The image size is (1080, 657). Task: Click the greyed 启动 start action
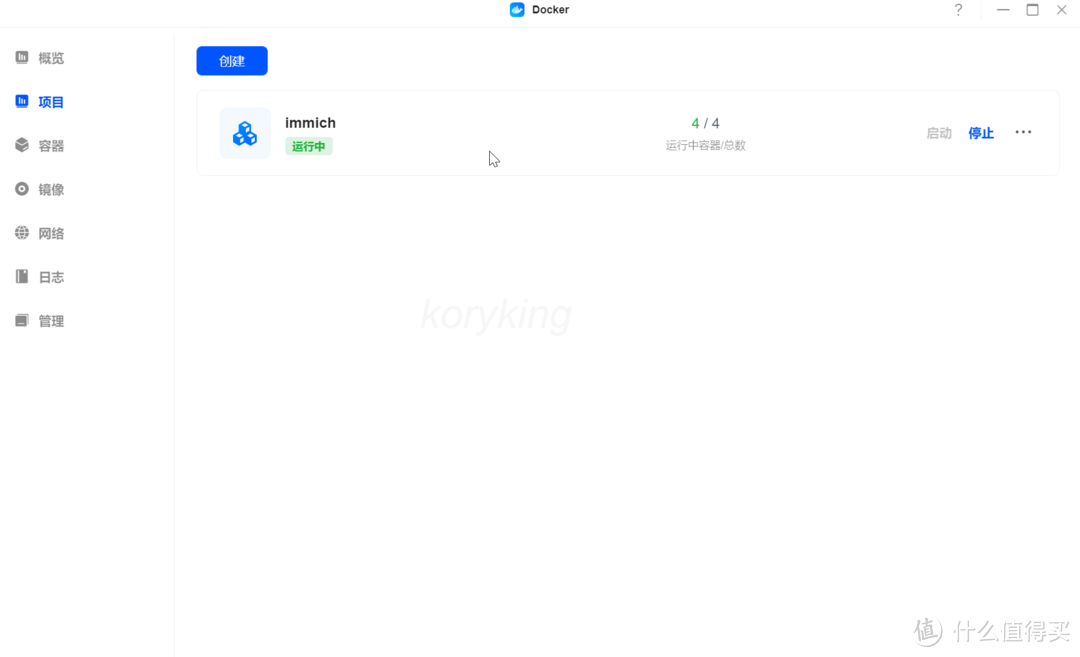(939, 133)
